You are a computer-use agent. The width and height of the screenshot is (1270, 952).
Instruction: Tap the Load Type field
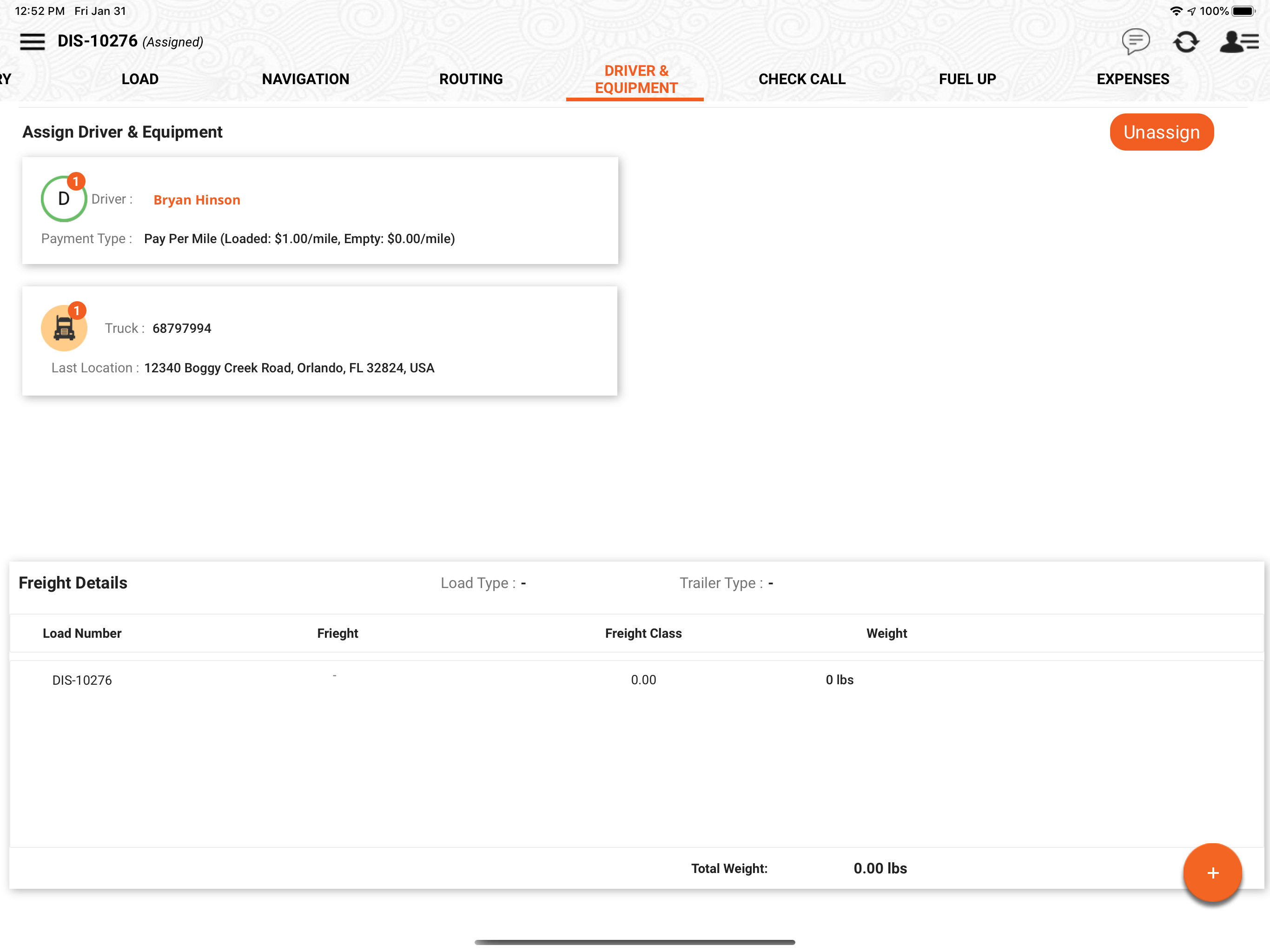point(483,583)
